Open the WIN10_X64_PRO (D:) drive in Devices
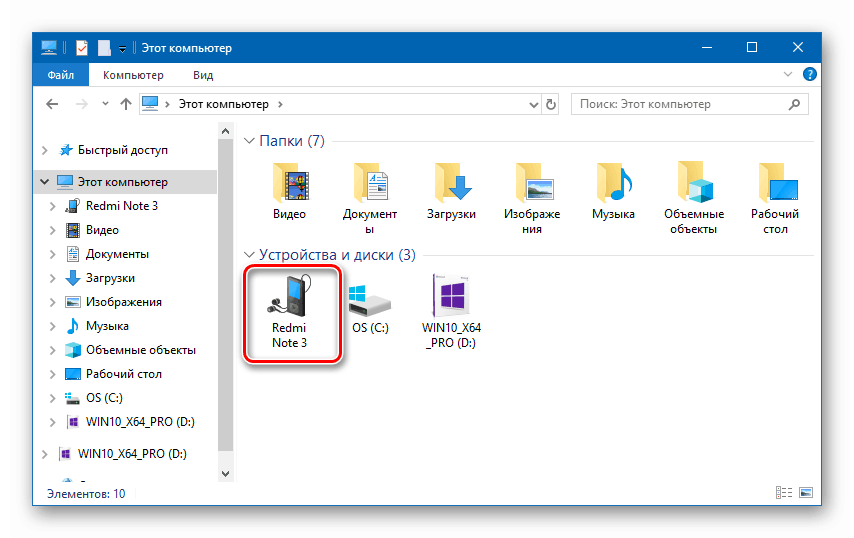 pos(451,296)
